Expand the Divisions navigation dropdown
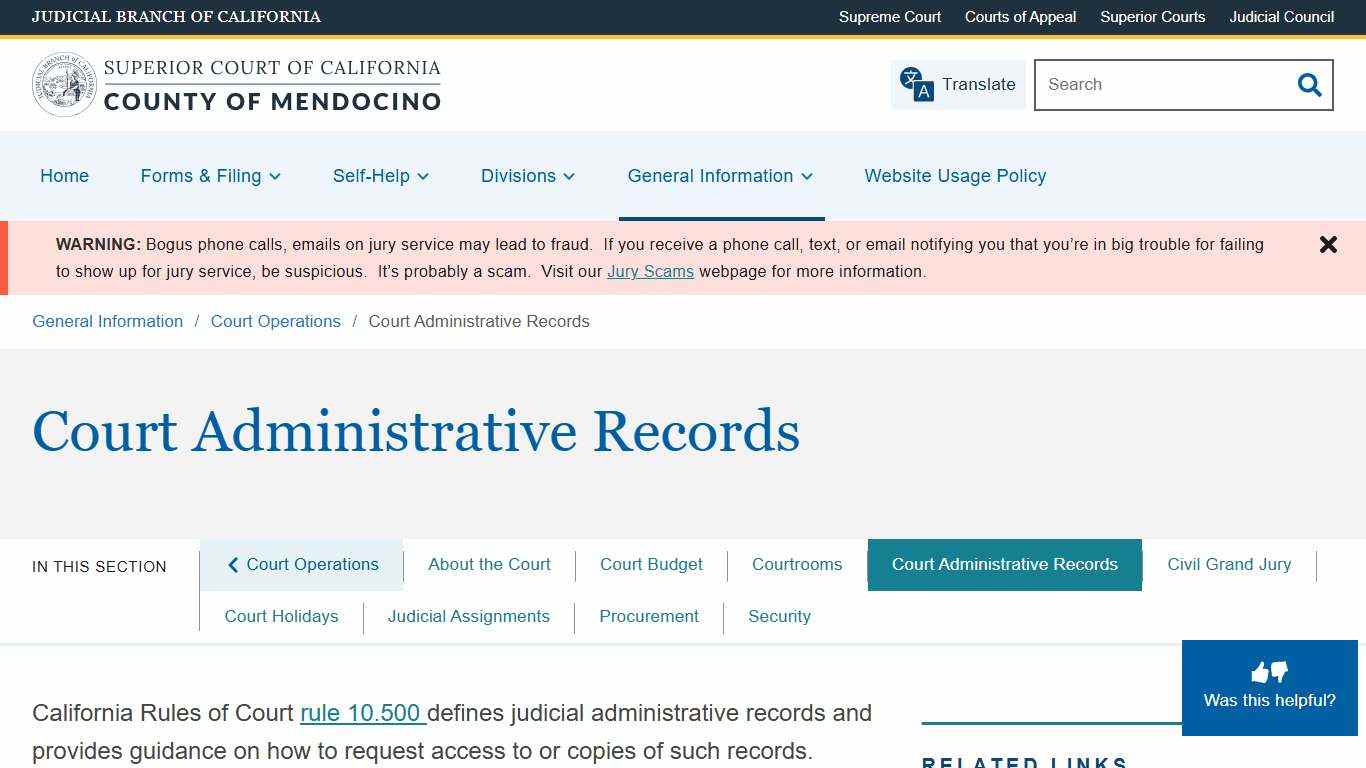Image resolution: width=1366 pixels, height=768 pixels. coord(528,176)
